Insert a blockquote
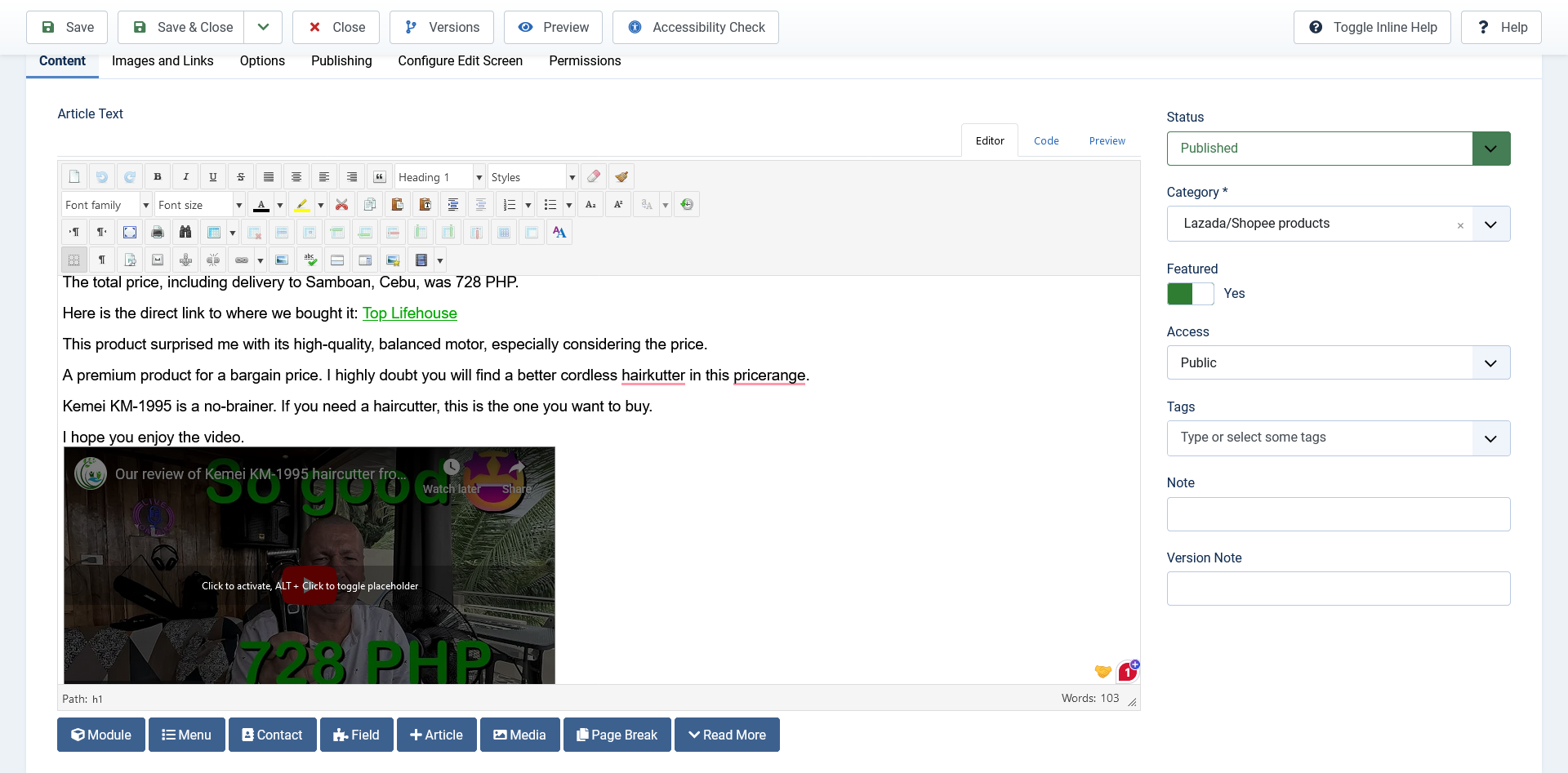This screenshot has width=1568, height=773. [x=380, y=177]
